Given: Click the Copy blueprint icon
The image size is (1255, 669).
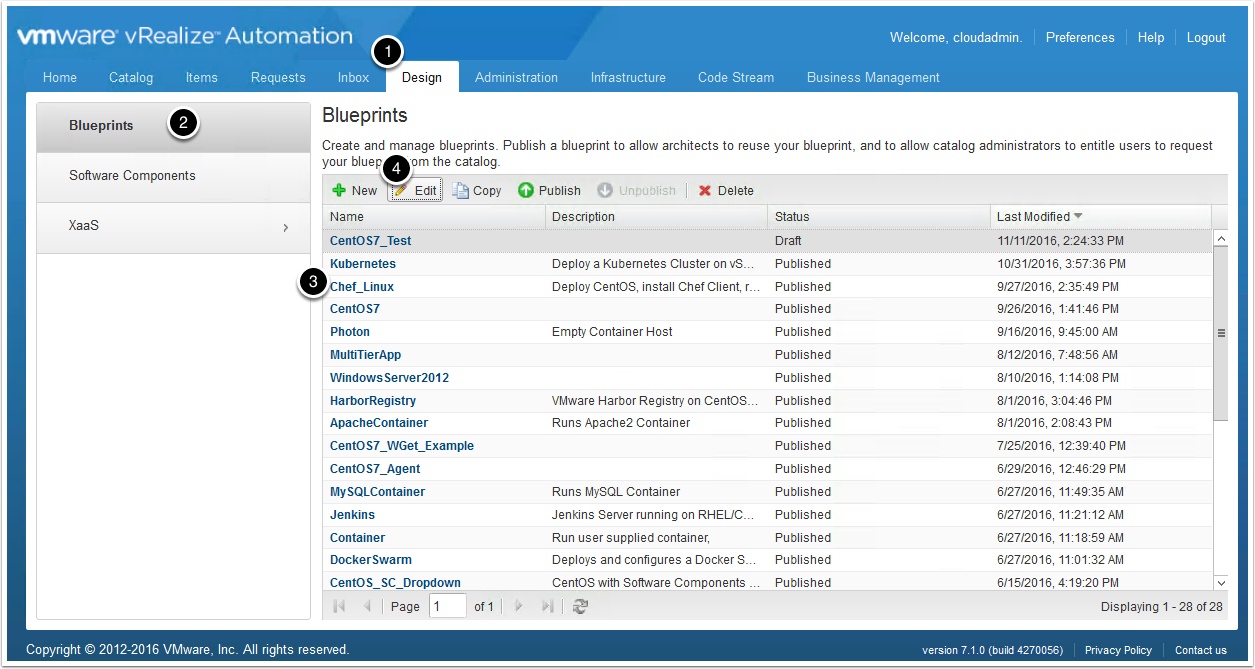Looking at the screenshot, I should click(x=461, y=190).
